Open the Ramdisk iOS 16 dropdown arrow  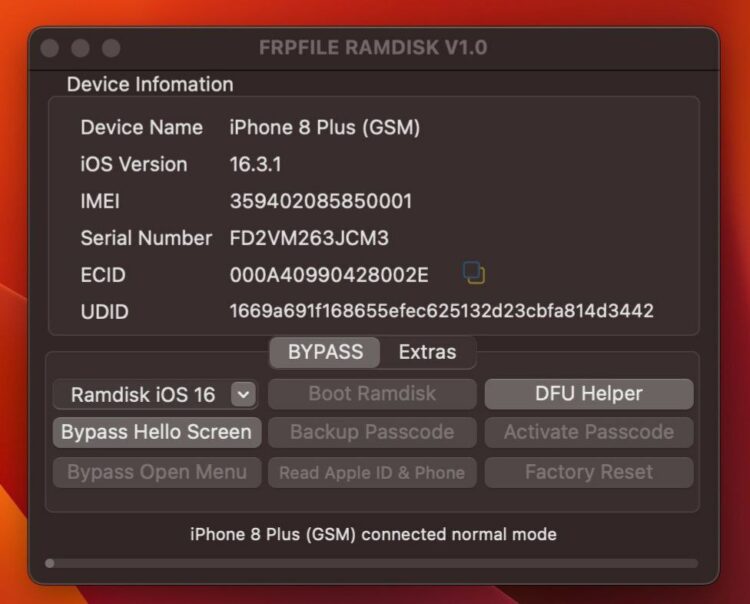coord(243,395)
